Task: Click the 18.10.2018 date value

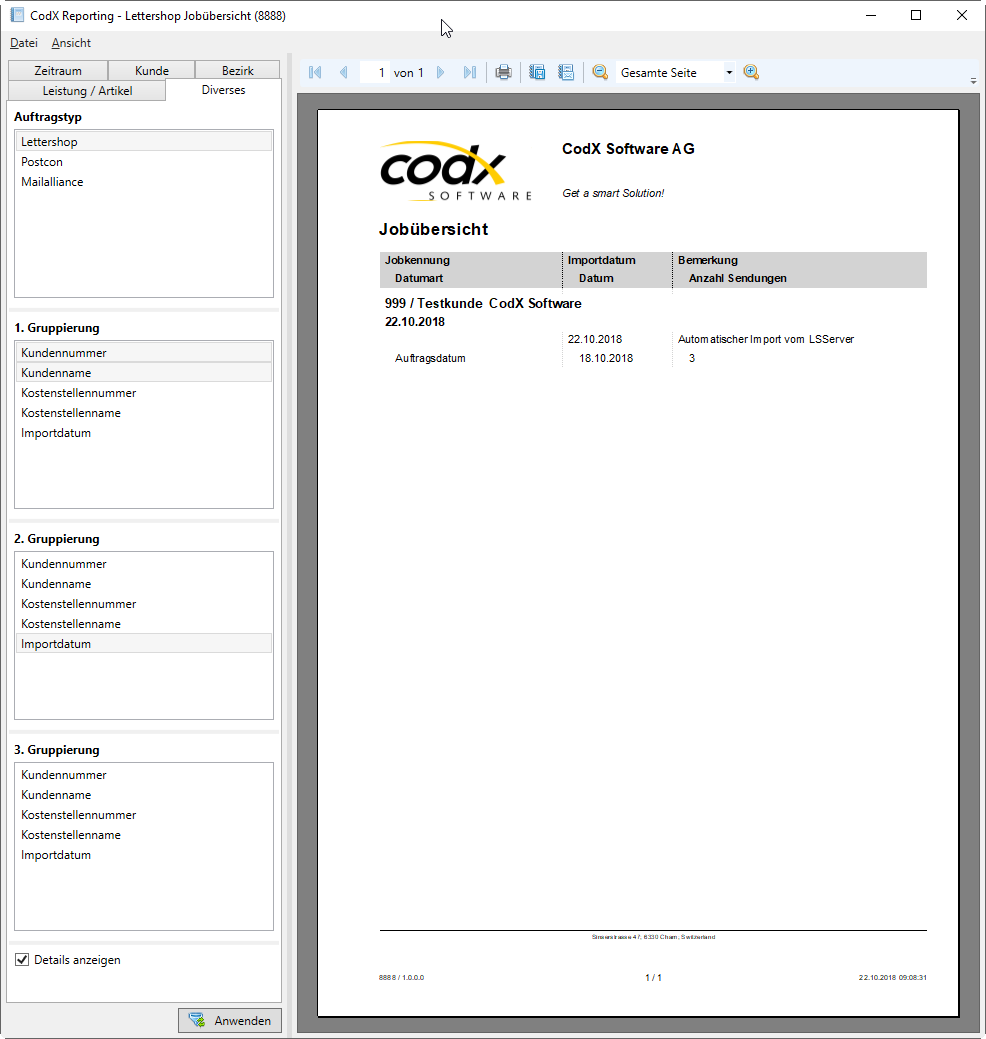Action: click(x=606, y=358)
